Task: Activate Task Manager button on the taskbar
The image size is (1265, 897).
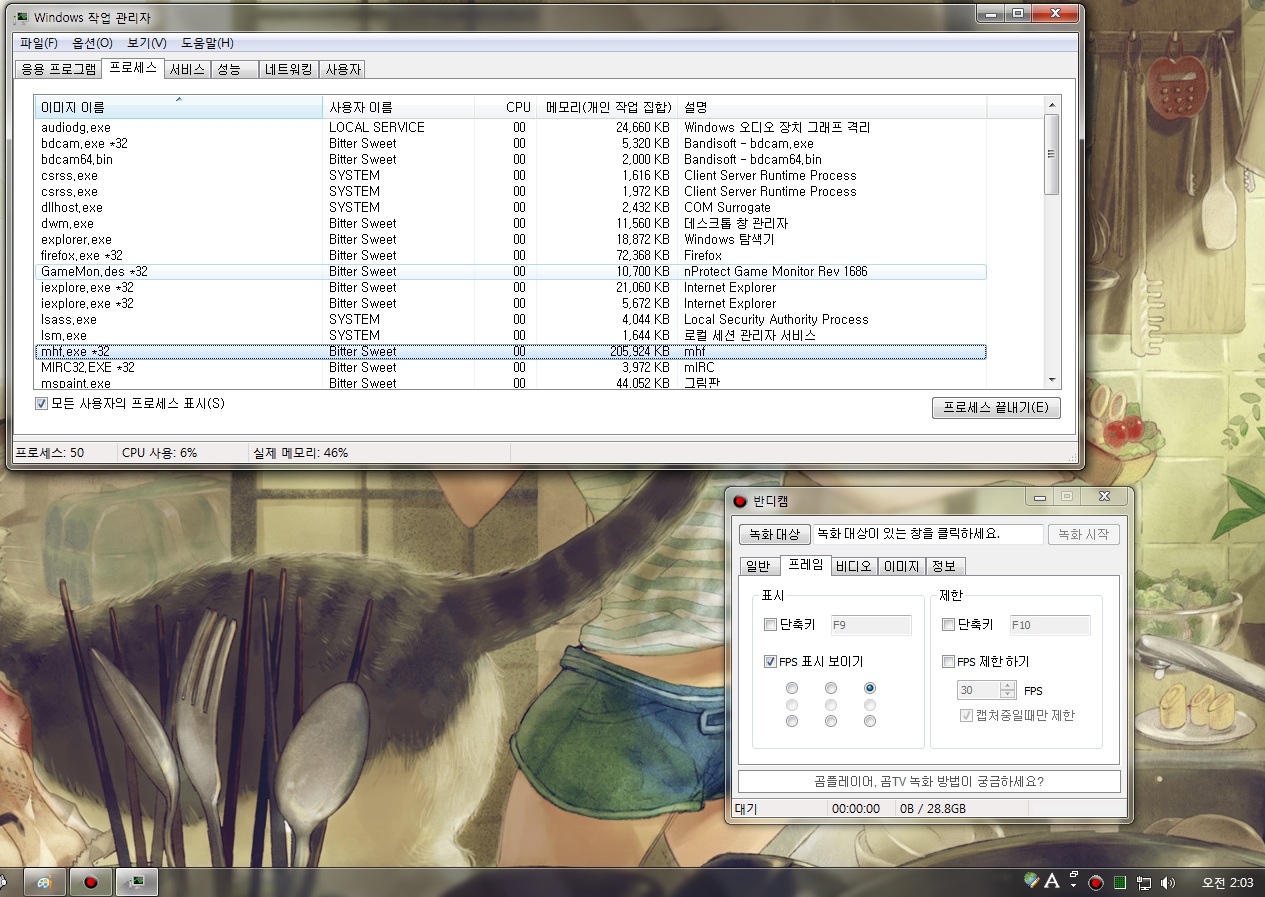Action: coord(137,882)
